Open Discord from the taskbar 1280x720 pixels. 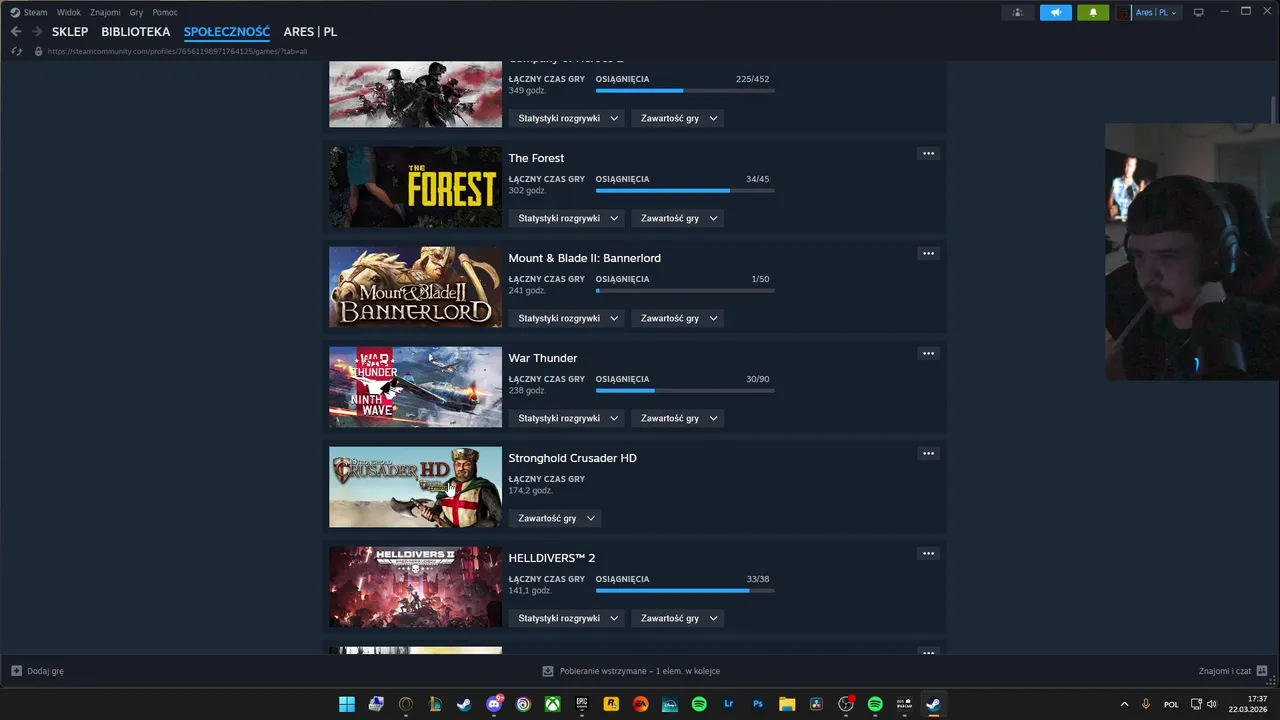[494, 704]
